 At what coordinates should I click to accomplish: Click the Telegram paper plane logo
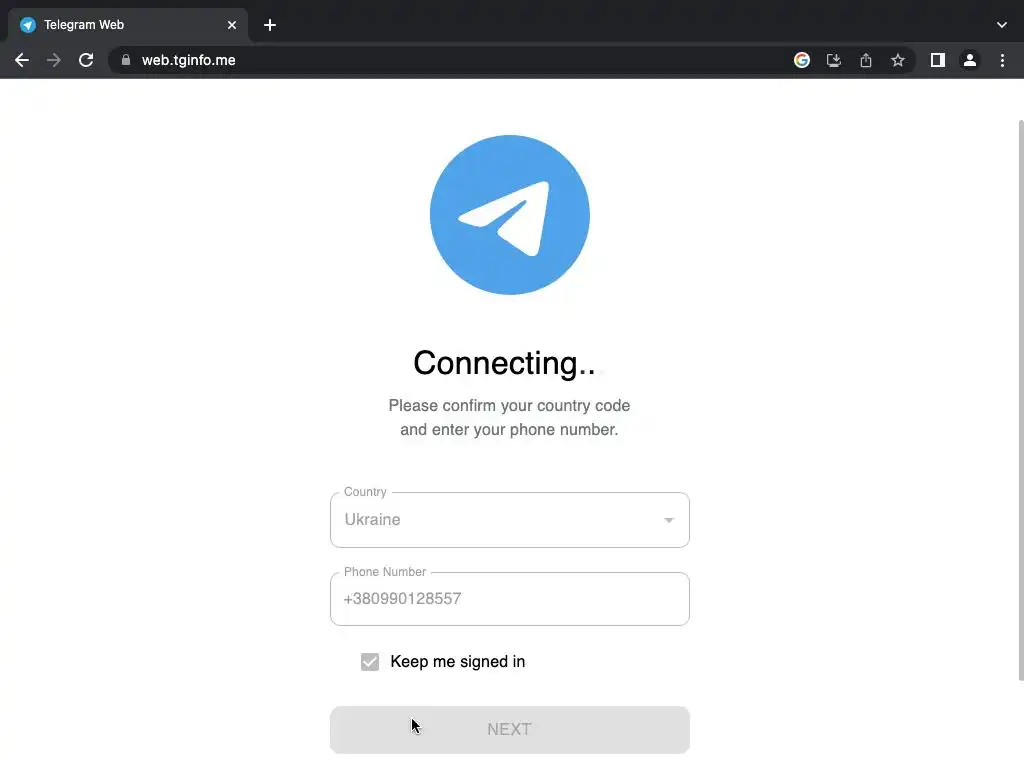pos(509,215)
